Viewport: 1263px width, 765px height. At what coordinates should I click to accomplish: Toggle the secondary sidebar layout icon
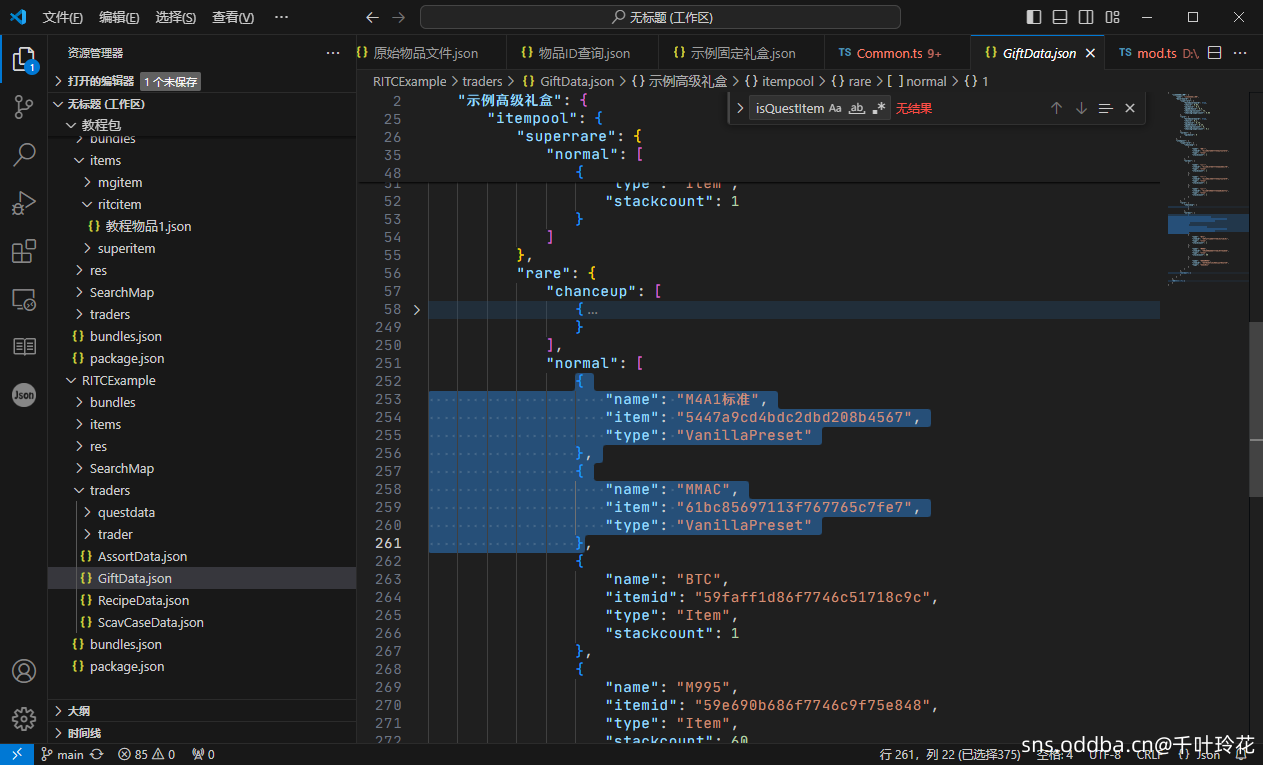(x=1086, y=17)
